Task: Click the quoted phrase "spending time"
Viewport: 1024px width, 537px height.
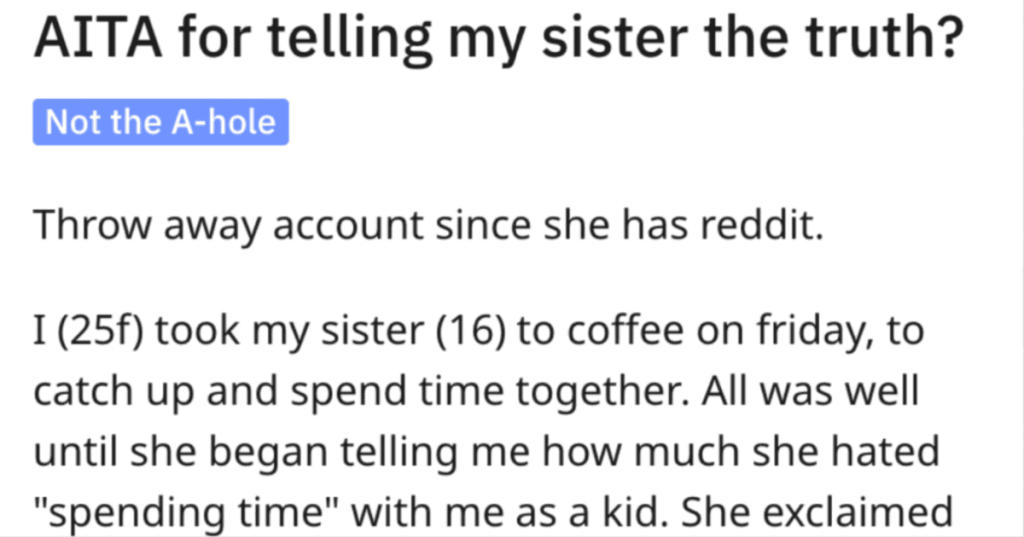Action: (186, 513)
